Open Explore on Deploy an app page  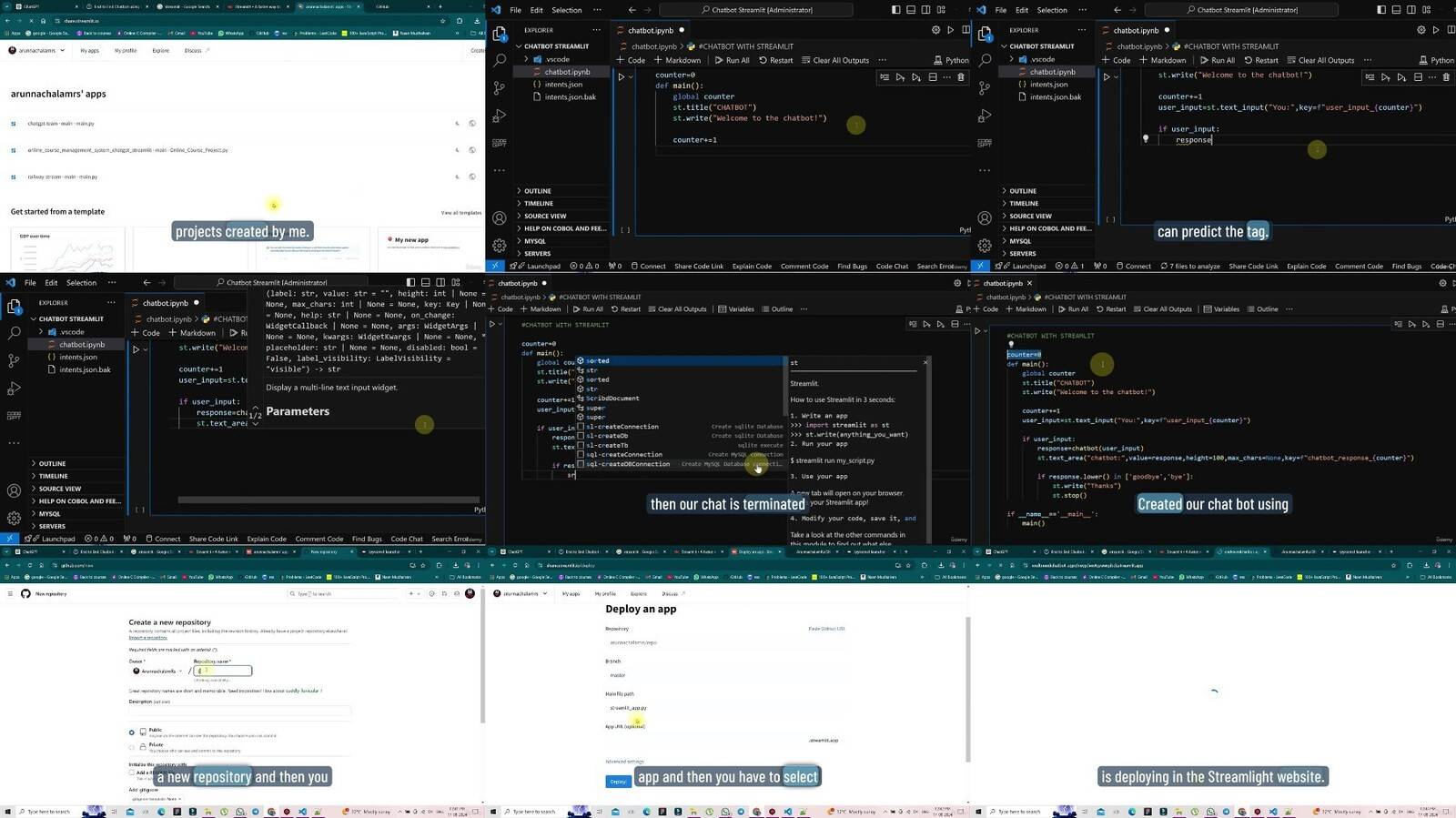pos(639,593)
